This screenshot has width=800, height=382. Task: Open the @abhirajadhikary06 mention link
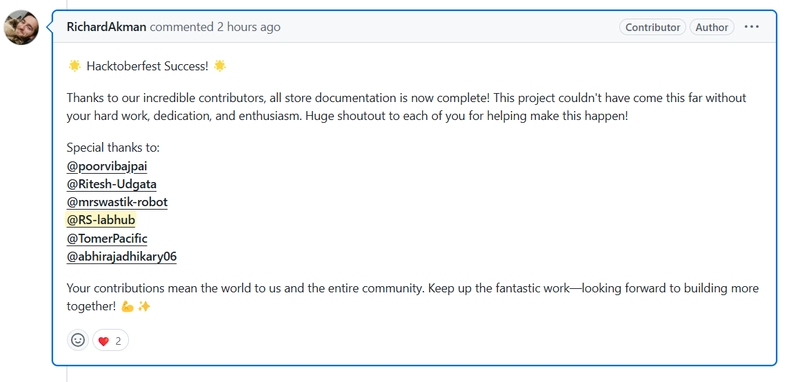[x=121, y=257]
